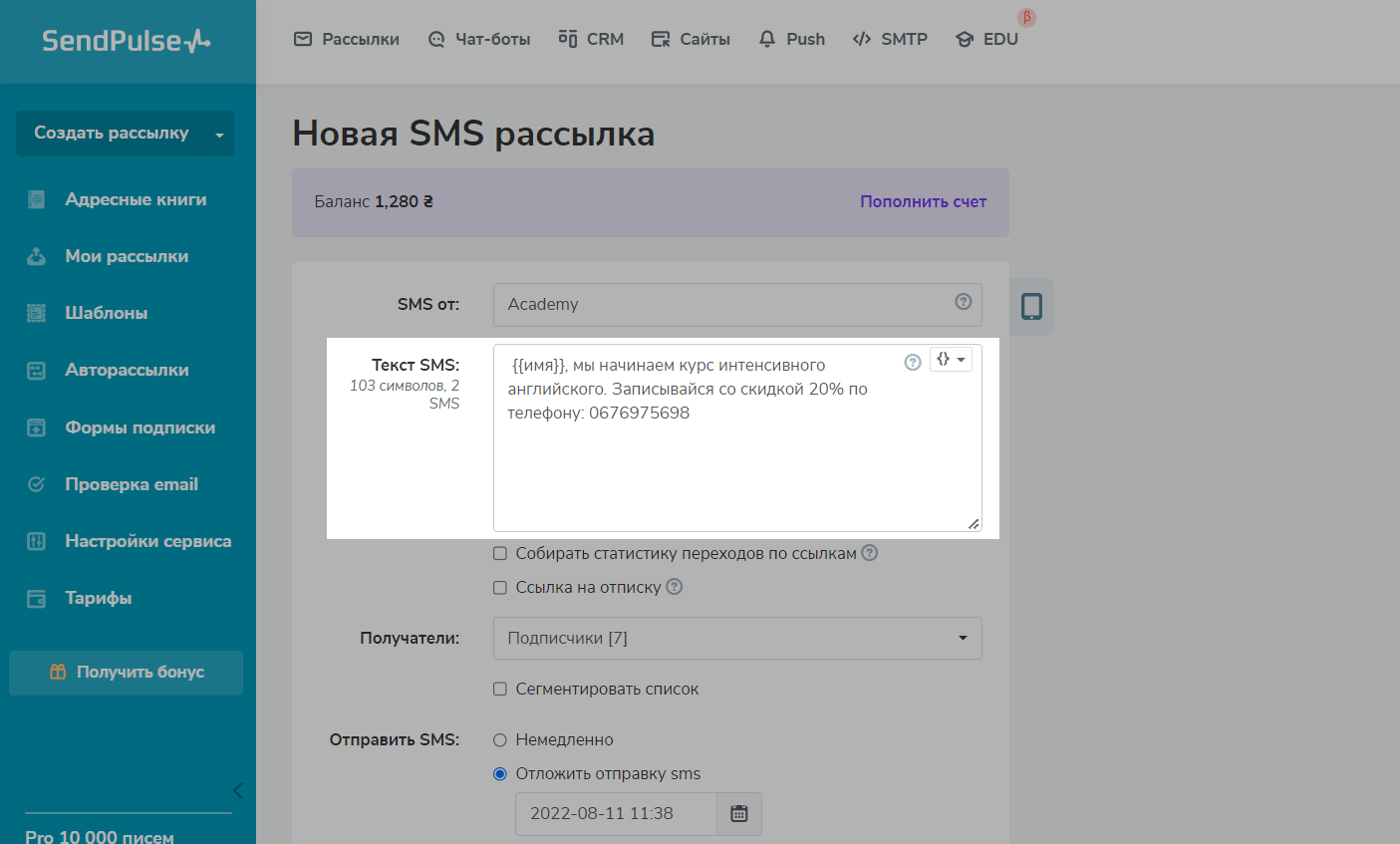Click help icon inside SMS text area
Screen dimensions: 1400x844
pos(912,362)
